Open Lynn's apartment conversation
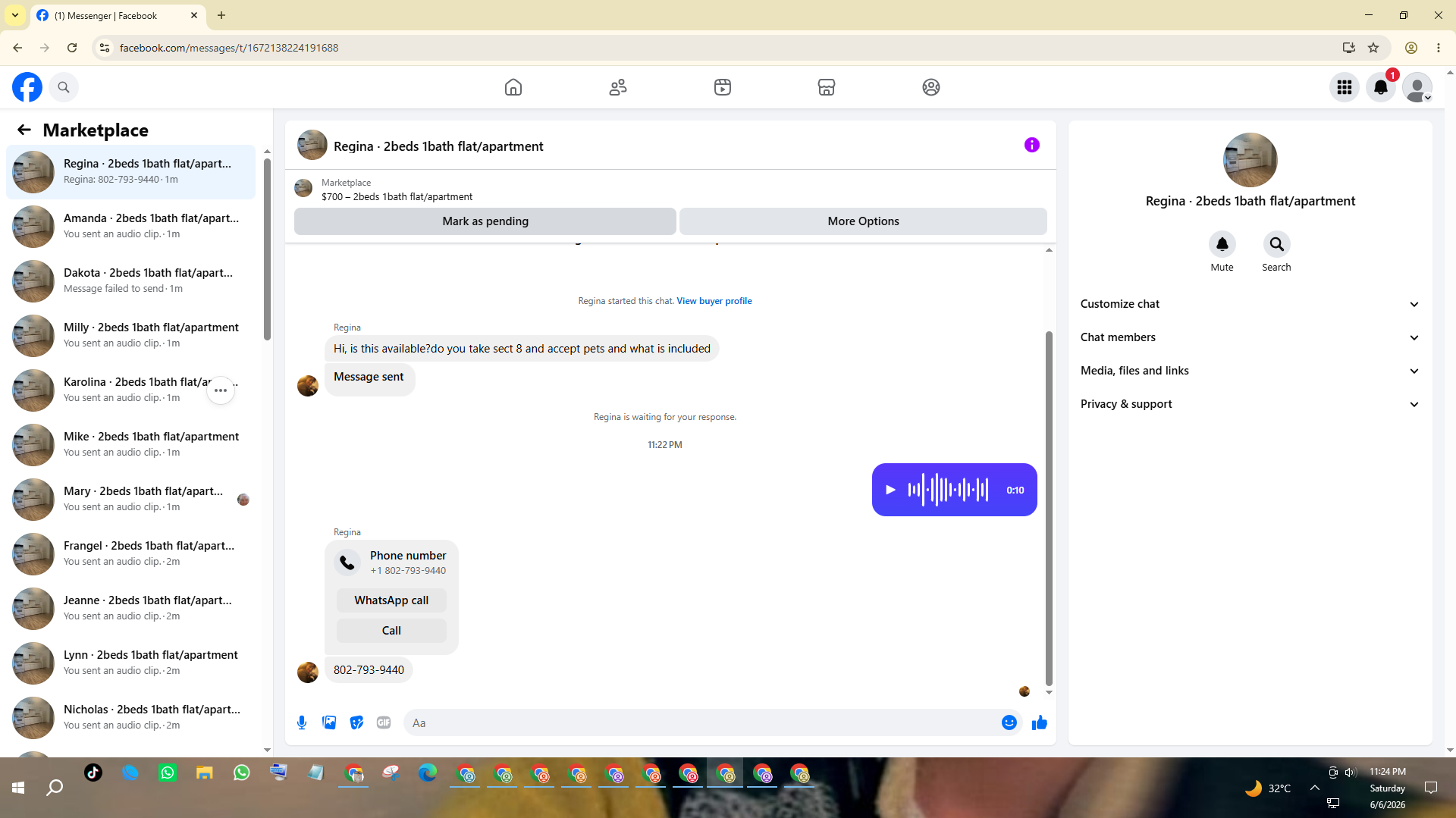The image size is (1456, 818). pyautogui.click(x=130, y=663)
